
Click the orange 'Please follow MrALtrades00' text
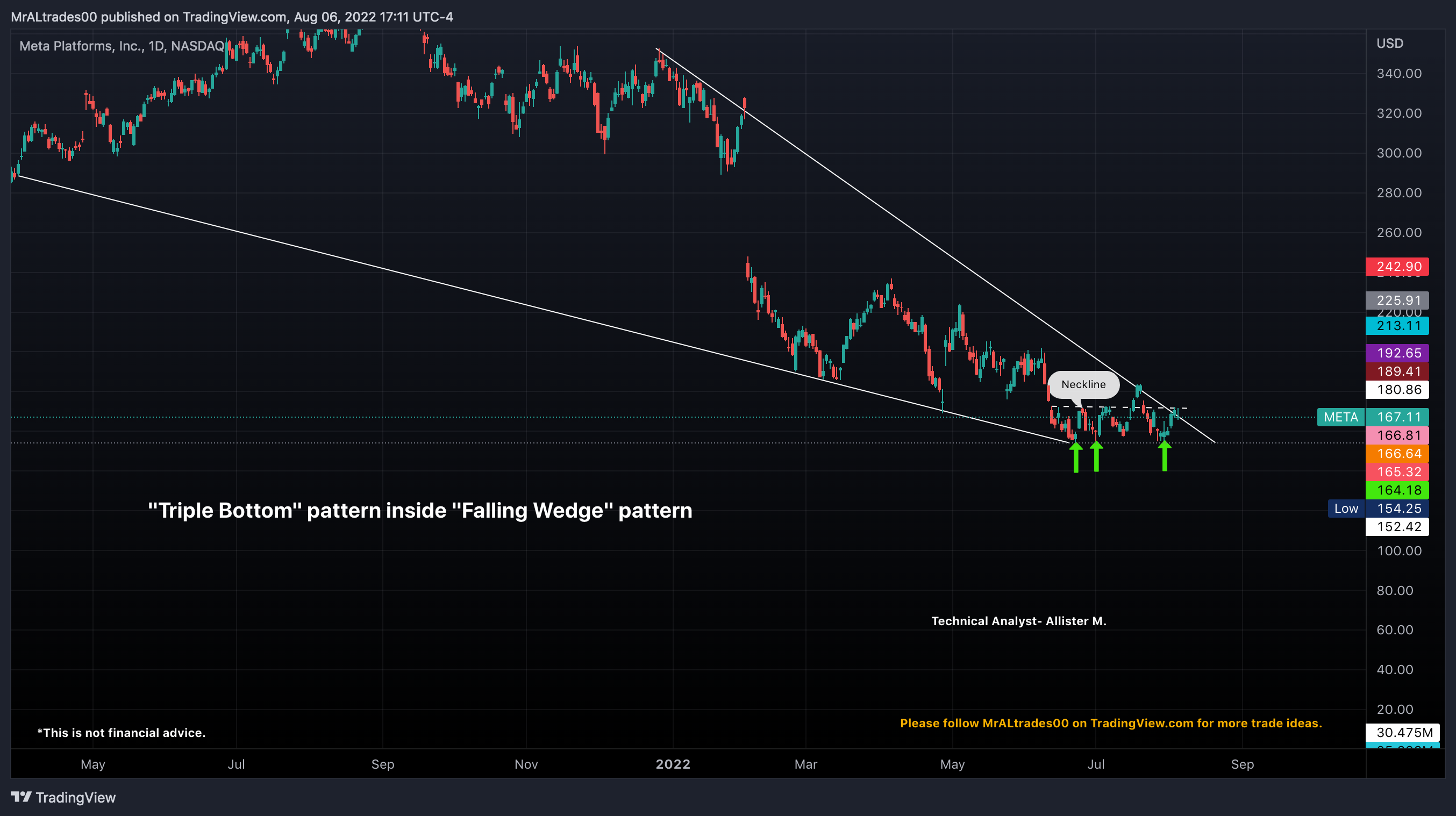tap(1111, 724)
